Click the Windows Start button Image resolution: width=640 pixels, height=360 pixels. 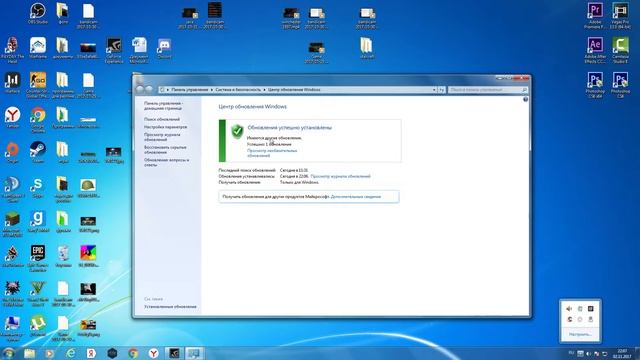pyautogui.click(x=8, y=353)
